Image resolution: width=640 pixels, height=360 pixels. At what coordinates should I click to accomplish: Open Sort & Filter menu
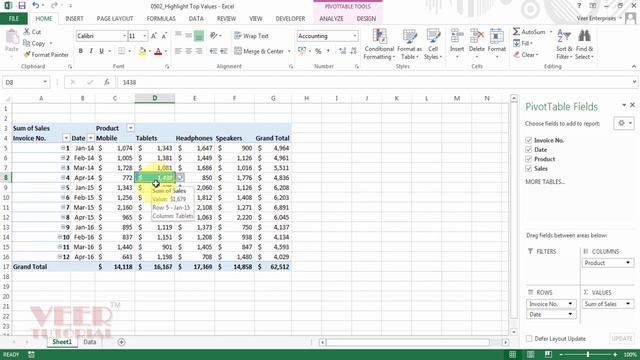564,45
